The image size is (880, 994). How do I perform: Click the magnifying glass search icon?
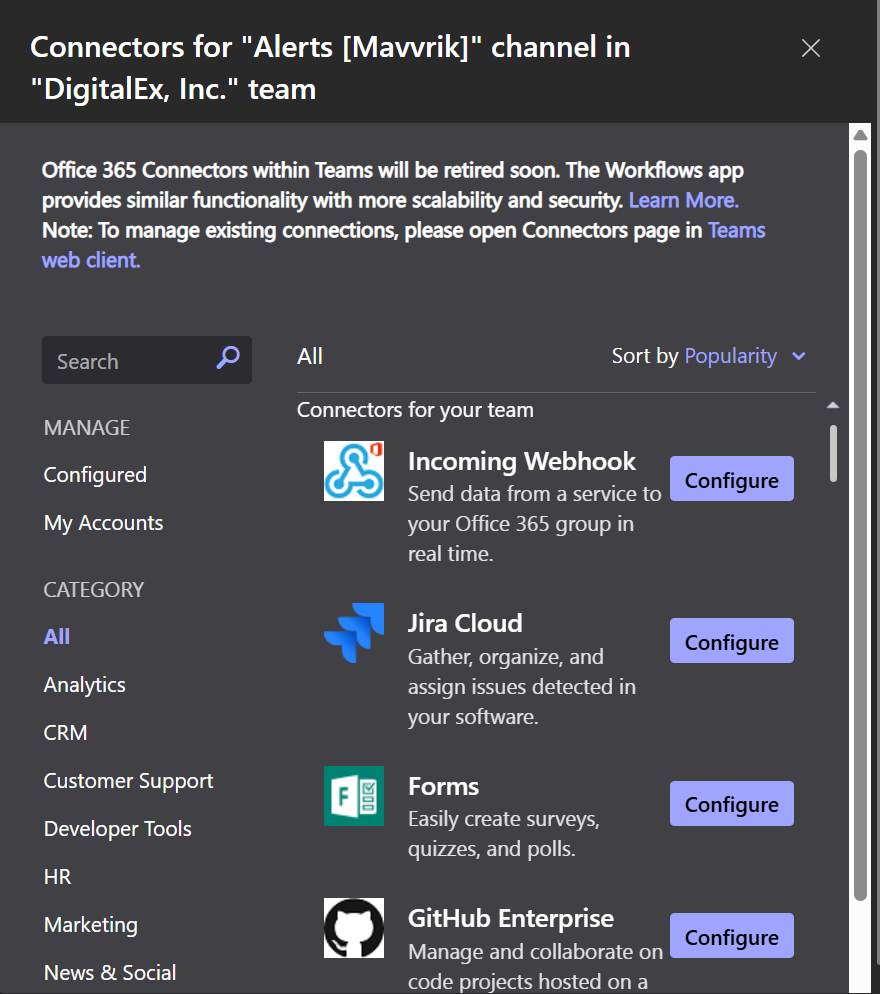(x=228, y=358)
